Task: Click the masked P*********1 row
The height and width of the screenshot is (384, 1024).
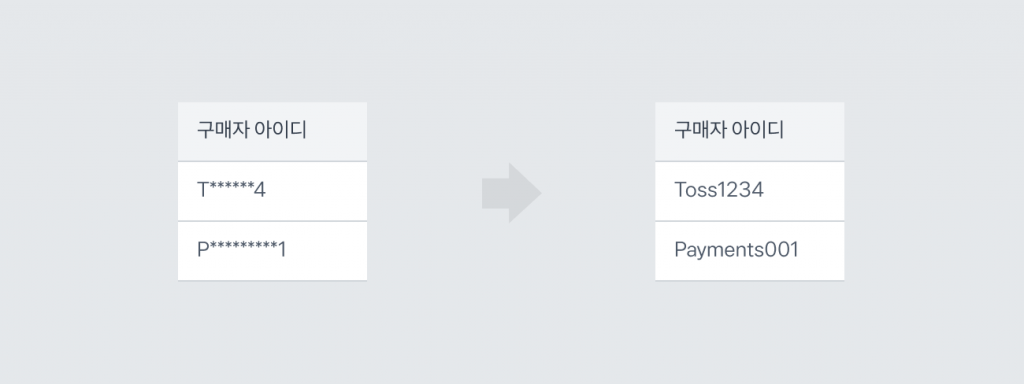Action: point(272,251)
